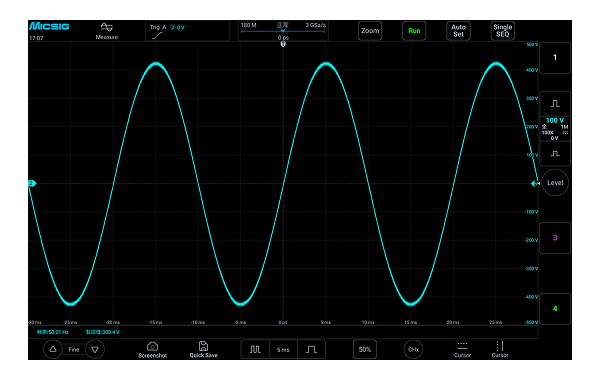Screen dimensions: 600x380
Task: Click the single-pulse timebase icon
Action: coord(311,349)
